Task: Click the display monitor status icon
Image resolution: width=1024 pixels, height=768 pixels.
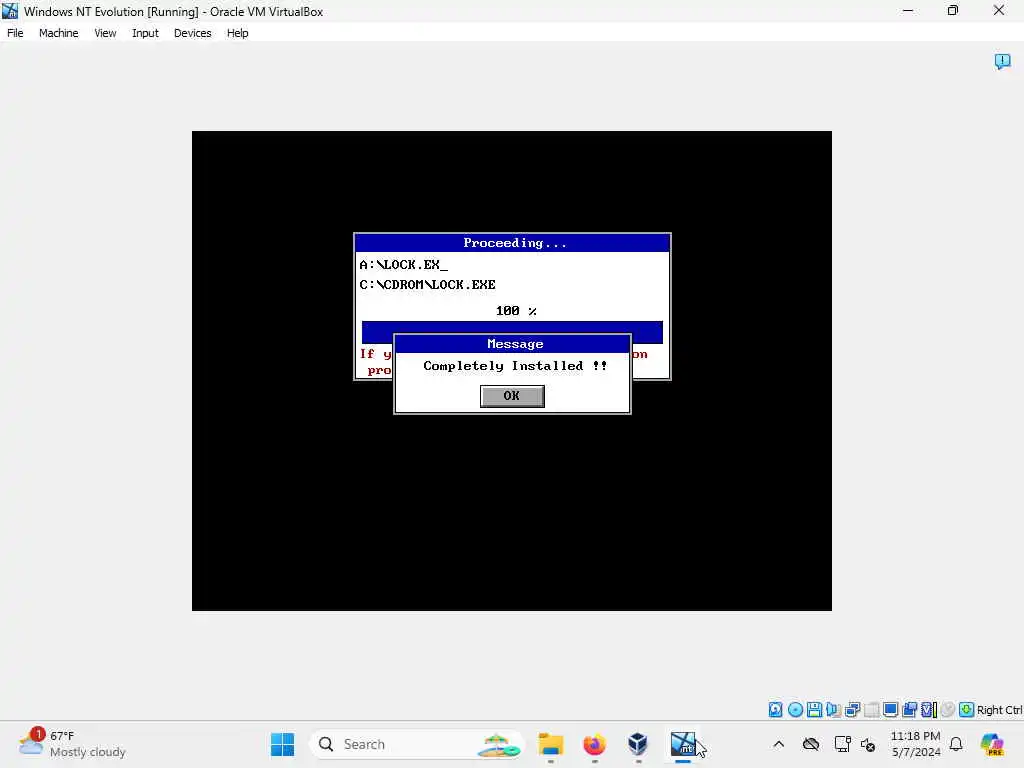Action: click(x=890, y=709)
